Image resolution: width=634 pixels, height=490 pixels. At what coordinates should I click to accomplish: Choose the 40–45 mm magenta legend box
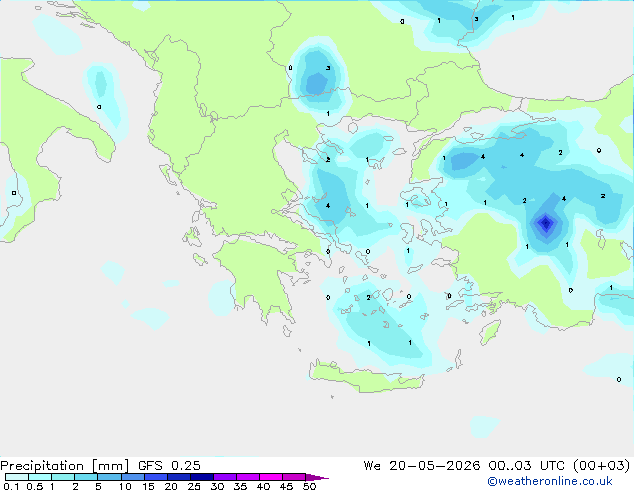[271, 477]
